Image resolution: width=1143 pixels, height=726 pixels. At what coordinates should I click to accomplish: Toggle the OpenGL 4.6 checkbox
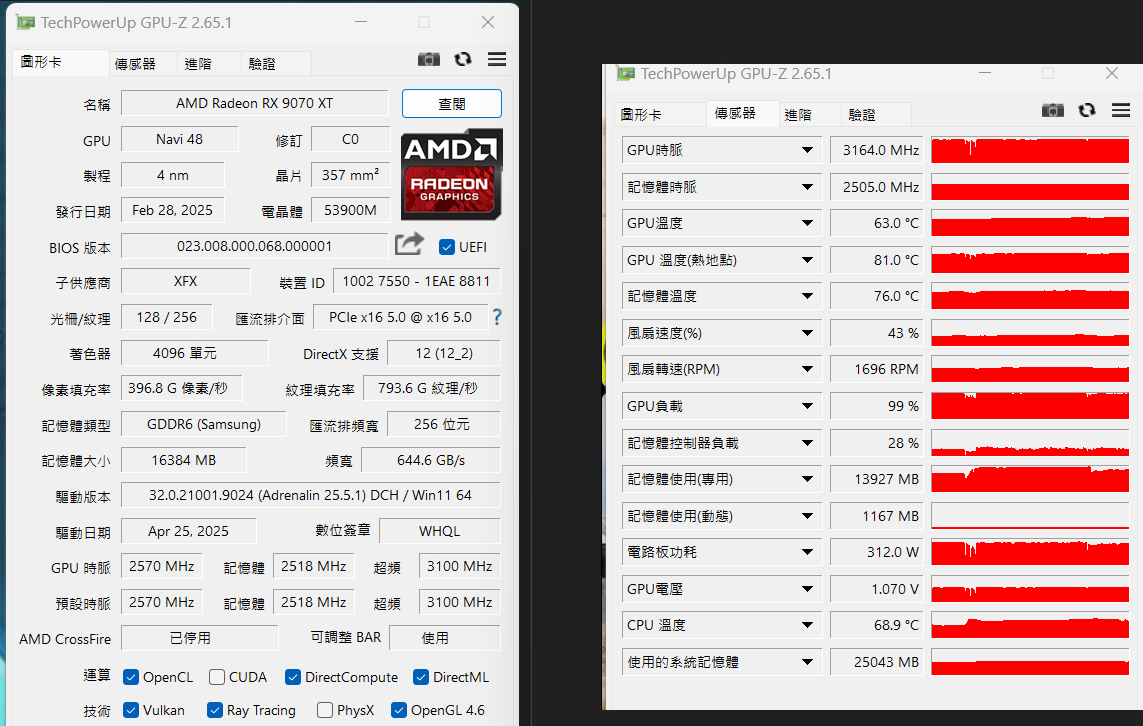[399, 710]
